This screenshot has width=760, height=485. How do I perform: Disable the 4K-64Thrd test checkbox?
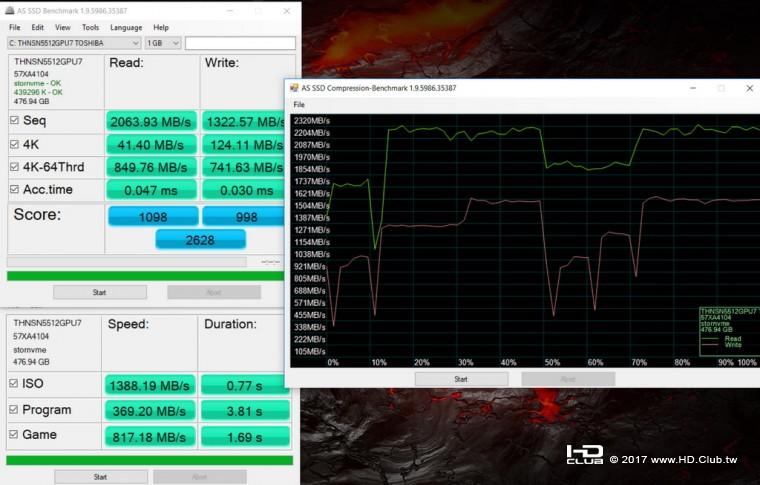point(14,167)
